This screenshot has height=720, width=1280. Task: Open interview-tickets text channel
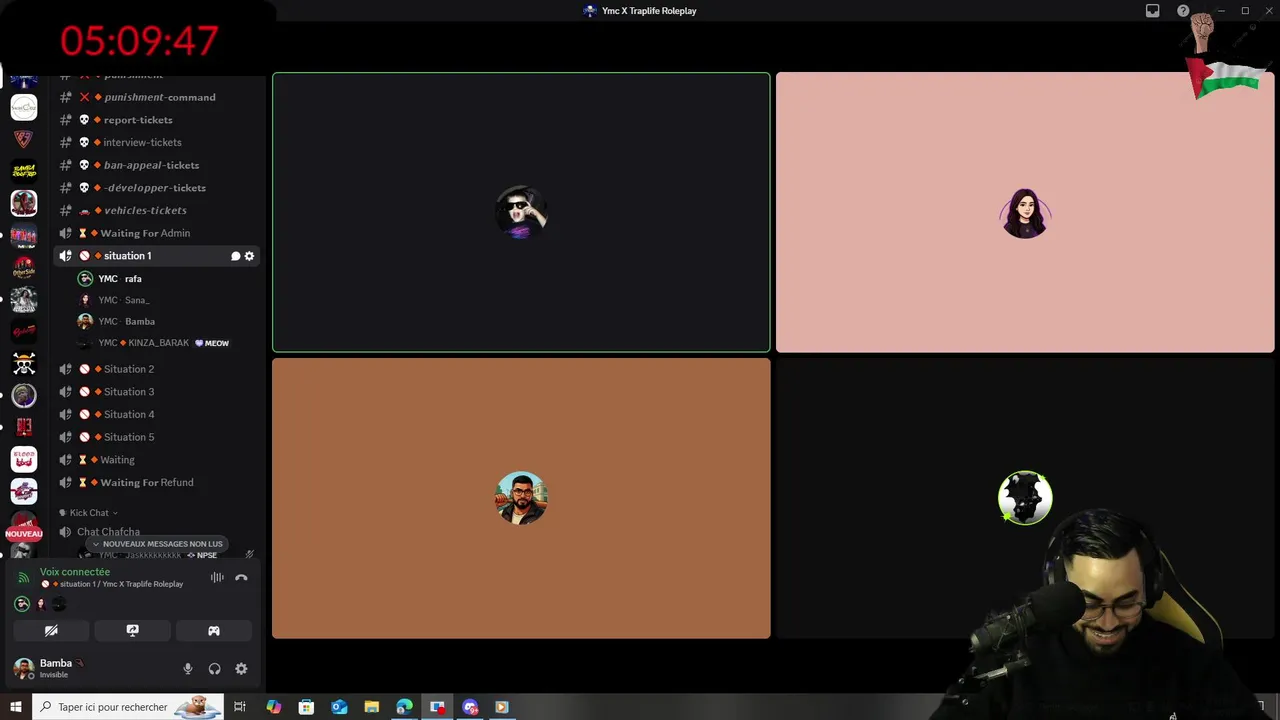click(158, 142)
